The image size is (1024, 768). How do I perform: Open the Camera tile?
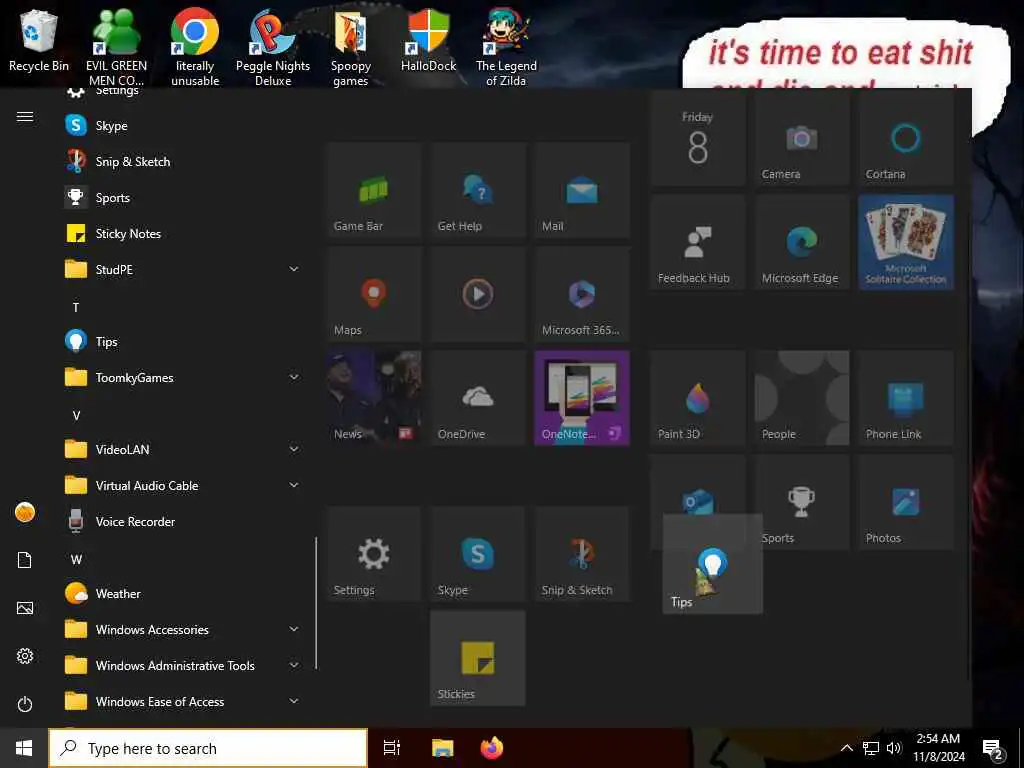tap(802, 138)
